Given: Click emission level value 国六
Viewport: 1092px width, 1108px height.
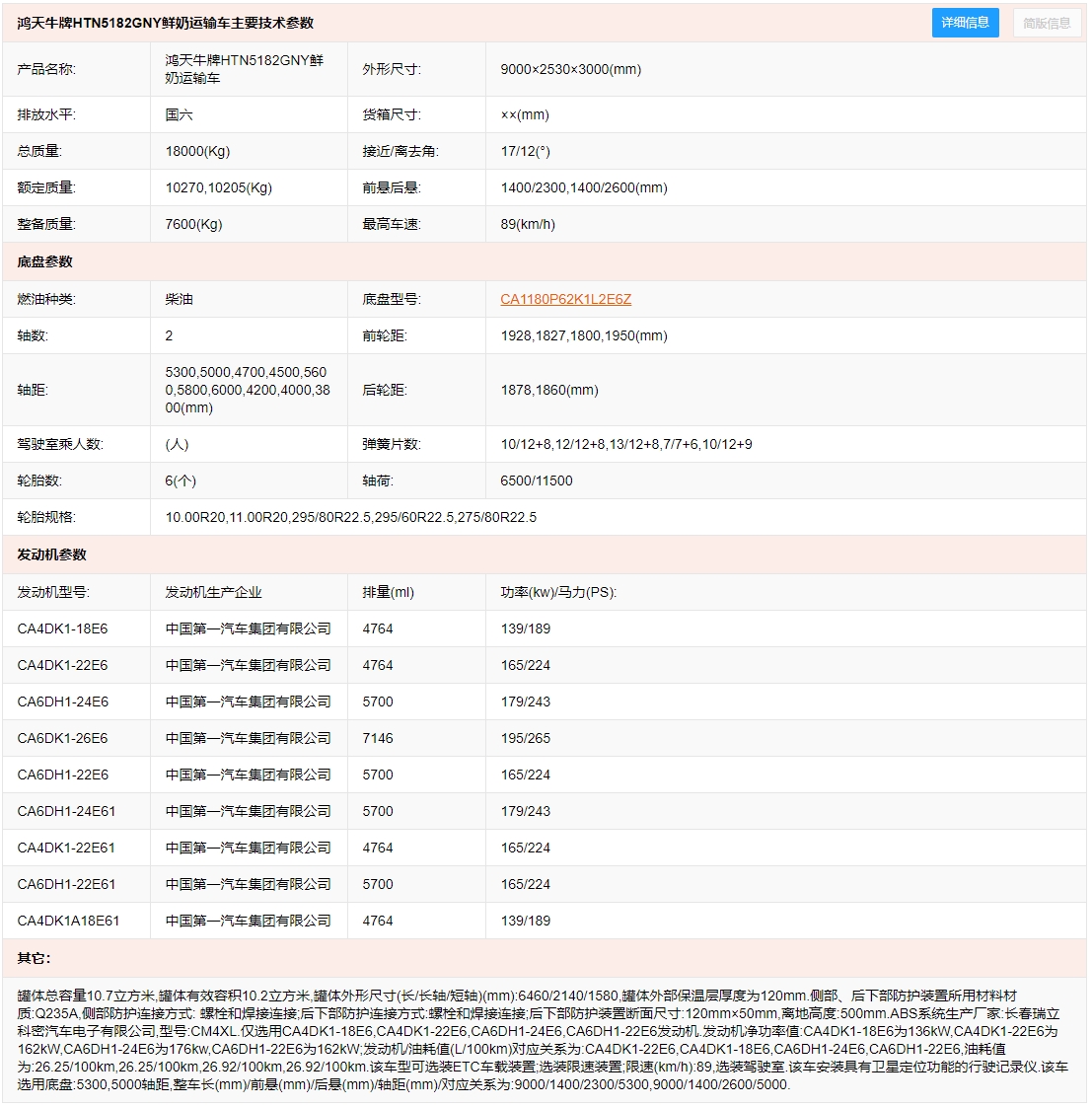Looking at the screenshot, I should 179,114.
